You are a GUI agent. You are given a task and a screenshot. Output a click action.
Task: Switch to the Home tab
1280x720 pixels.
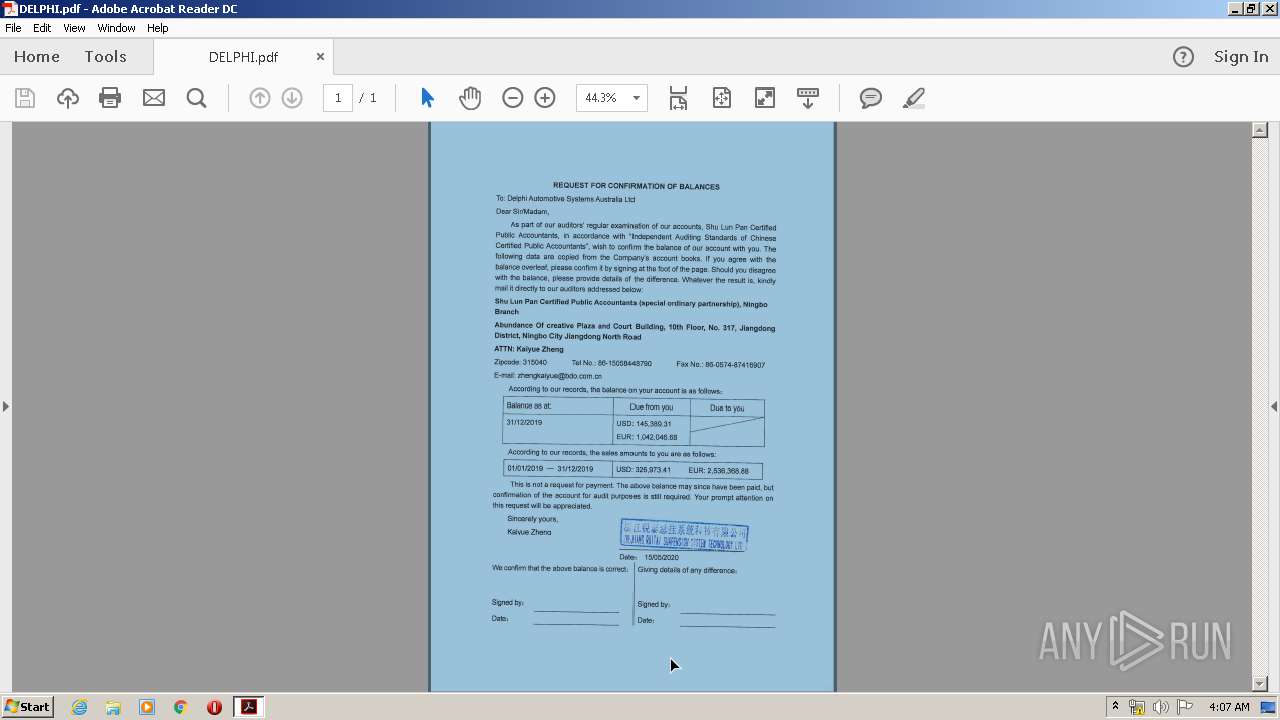click(37, 57)
